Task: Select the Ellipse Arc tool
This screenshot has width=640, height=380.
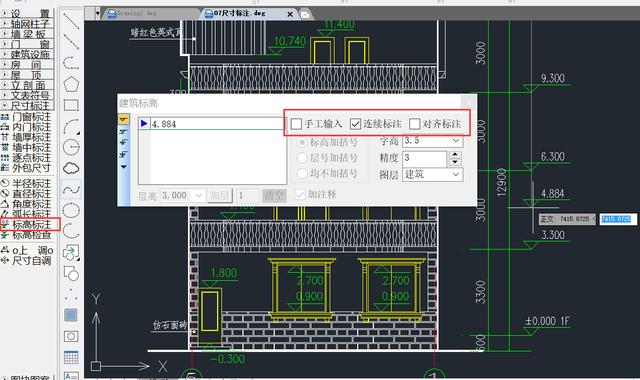Action: point(71,231)
